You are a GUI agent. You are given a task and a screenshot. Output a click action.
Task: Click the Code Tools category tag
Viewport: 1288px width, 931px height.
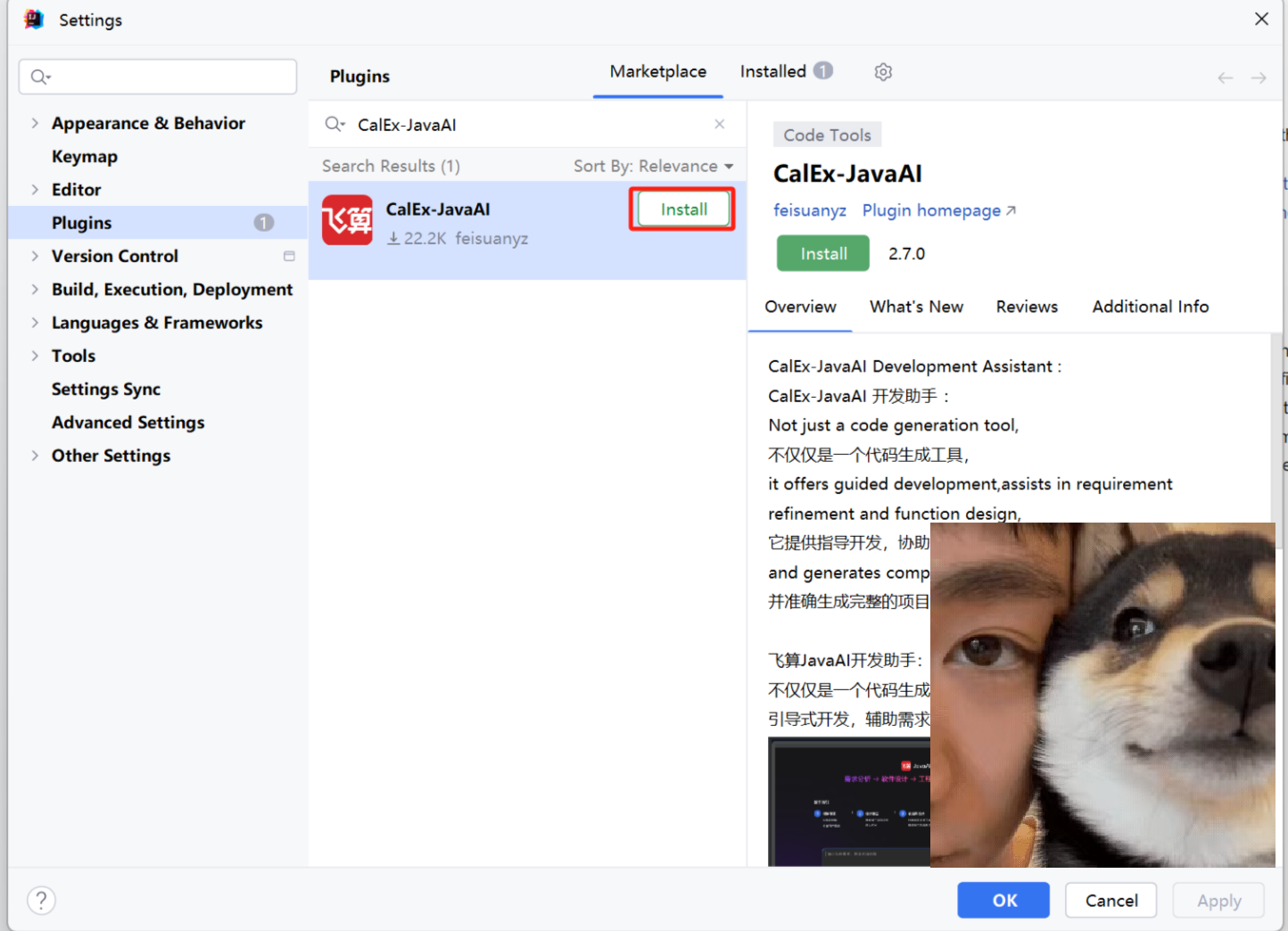pyautogui.click(x=828, y=135)
